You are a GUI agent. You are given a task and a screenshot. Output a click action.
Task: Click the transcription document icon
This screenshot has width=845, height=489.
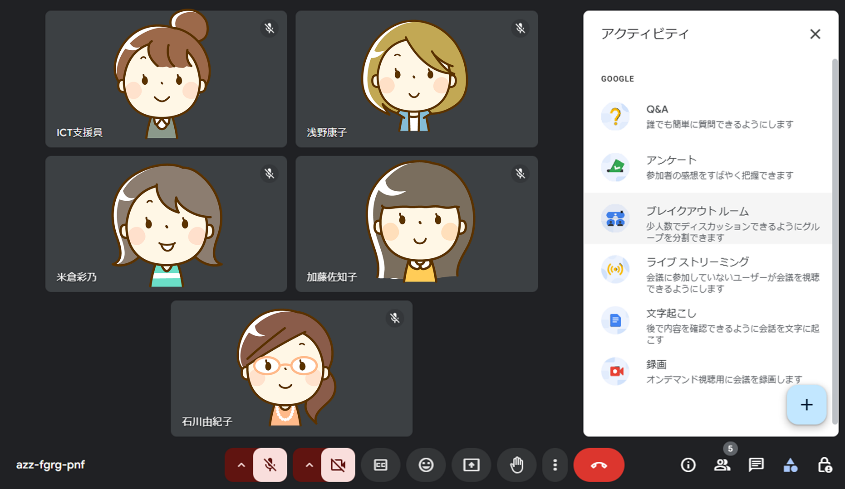[615, 320]
